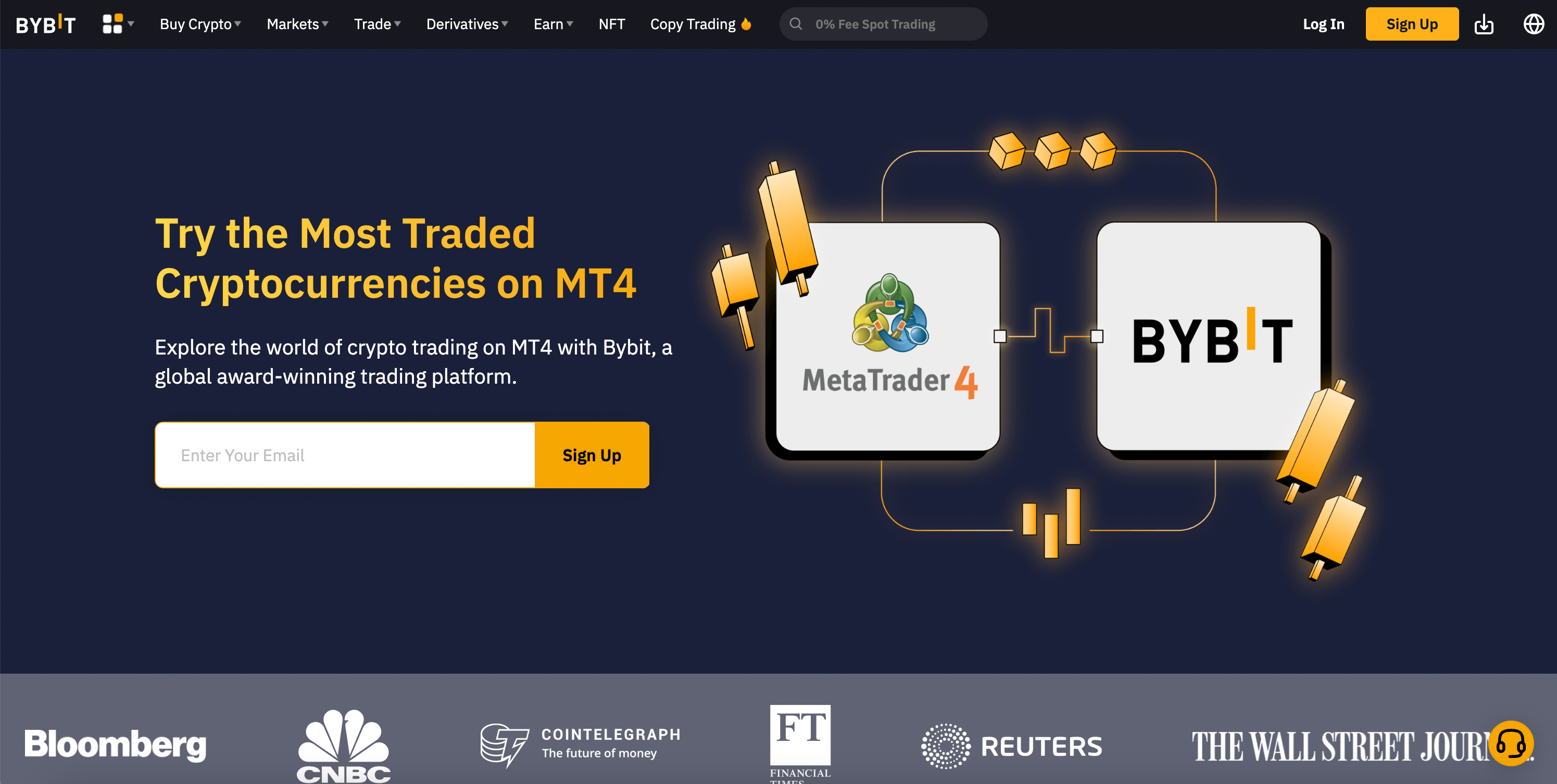
Task: Click the Bybit logo icon top left
Action: tap(46, 24)
